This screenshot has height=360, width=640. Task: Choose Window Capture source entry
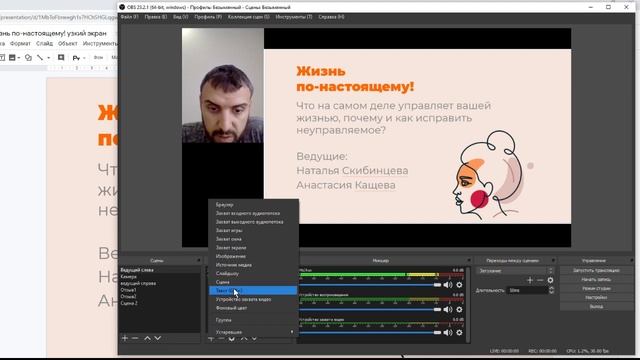pos(254,239)
